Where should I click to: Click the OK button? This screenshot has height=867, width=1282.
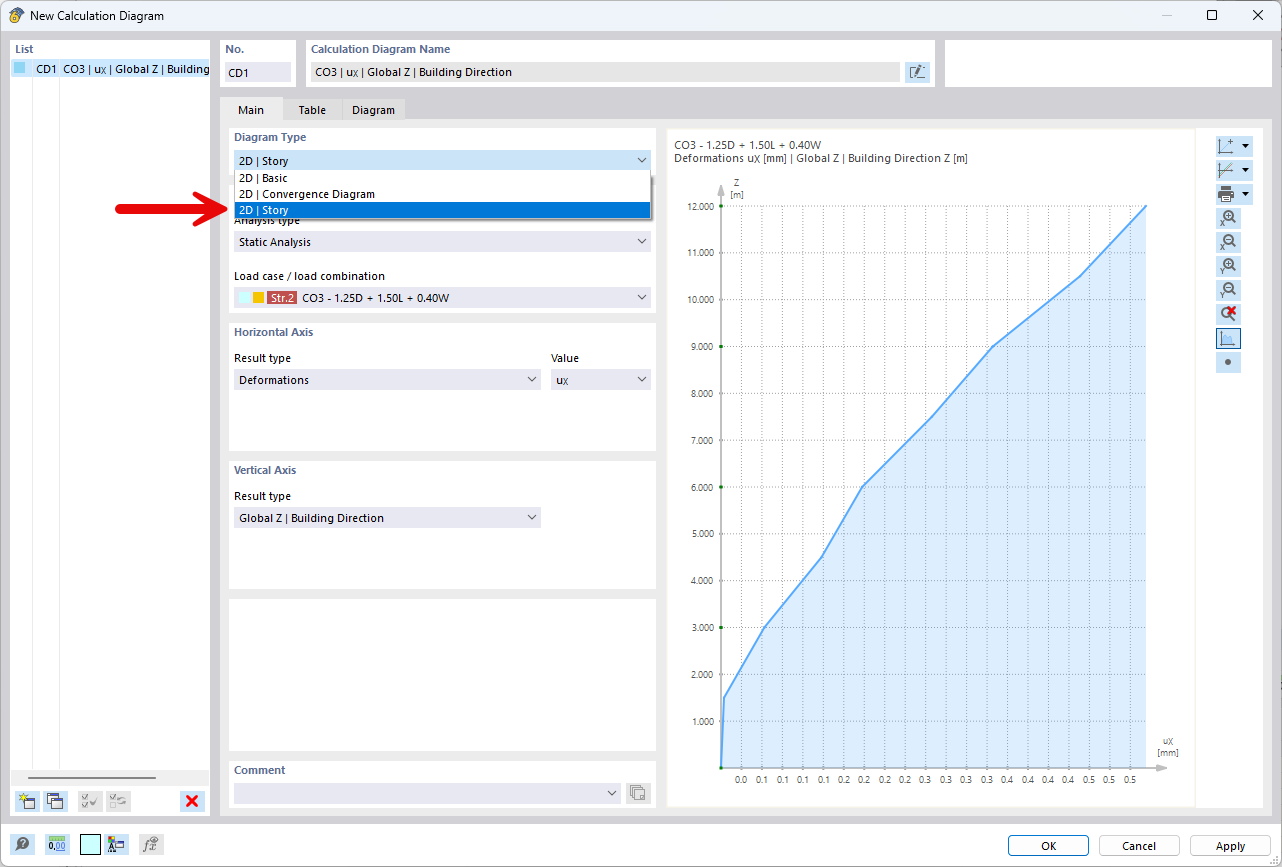tap(1048, 846)
